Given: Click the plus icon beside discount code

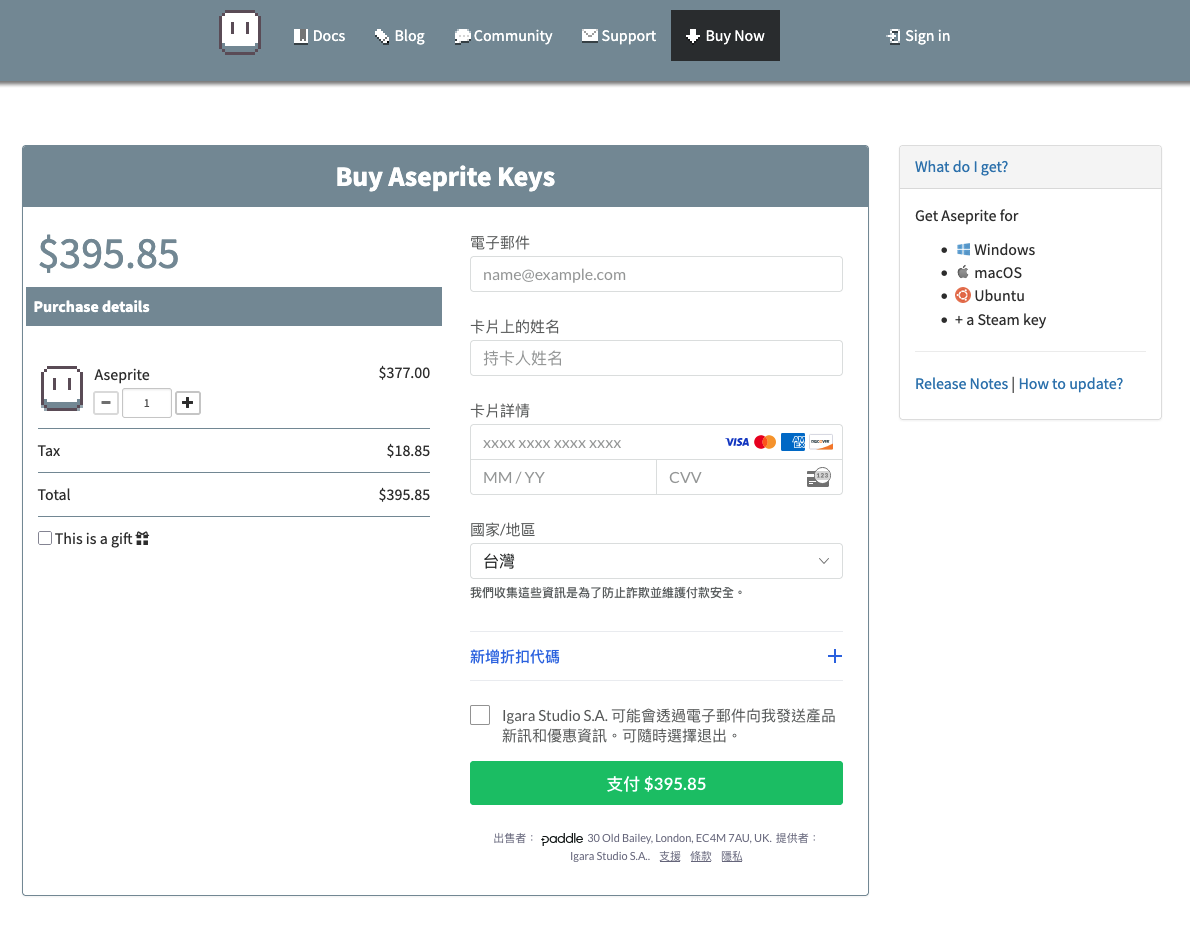Looking at the screenshot, I should 835,656.
